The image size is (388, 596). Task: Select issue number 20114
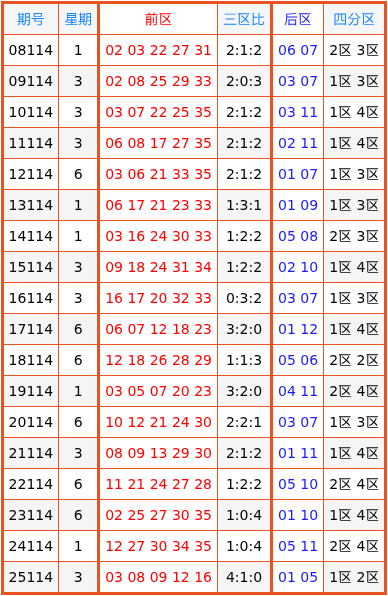pyautogui.click(x=31, y=422)
